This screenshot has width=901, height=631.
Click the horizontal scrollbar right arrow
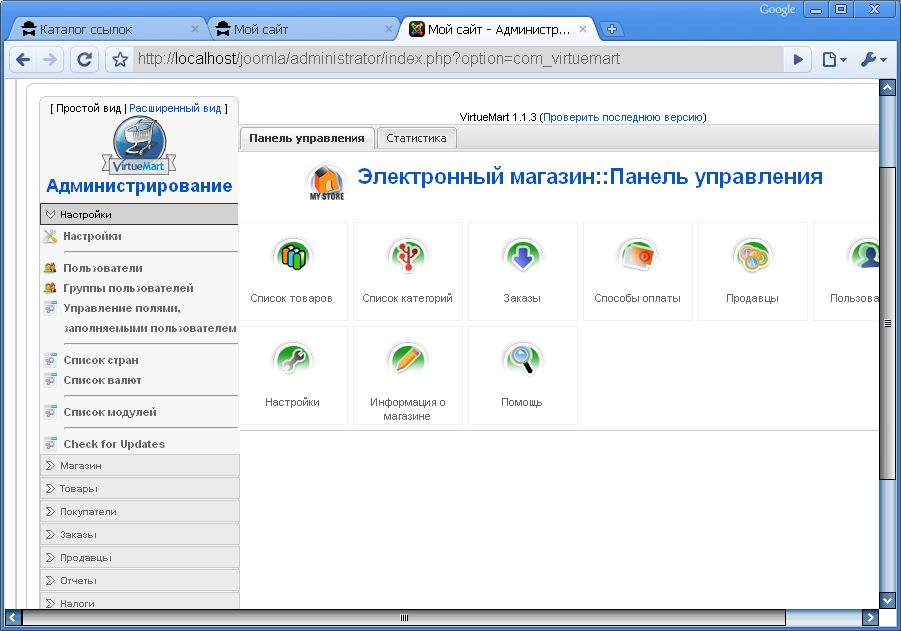[870, 618]
